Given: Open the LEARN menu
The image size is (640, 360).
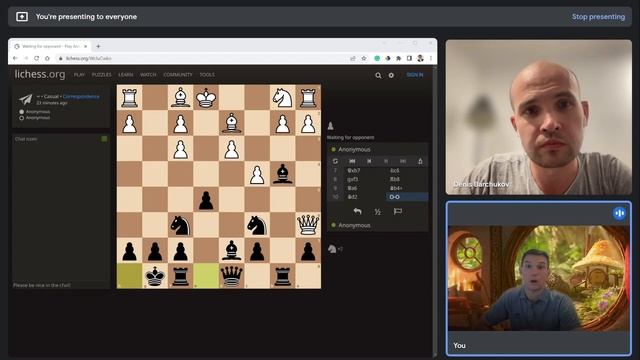Looking at the screenshot, I should point(126,75).
